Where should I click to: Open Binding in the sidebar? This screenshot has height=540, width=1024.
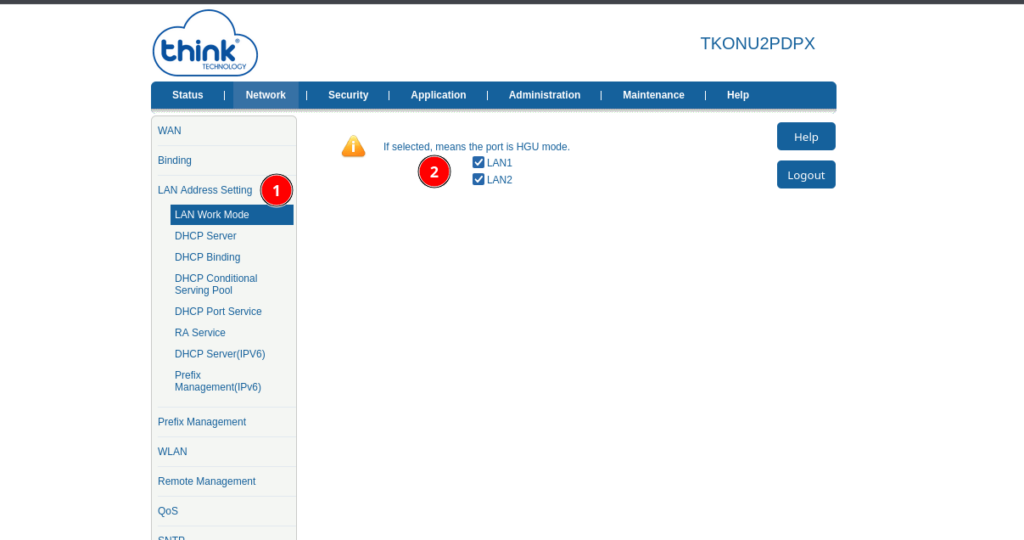pos(174,160)
